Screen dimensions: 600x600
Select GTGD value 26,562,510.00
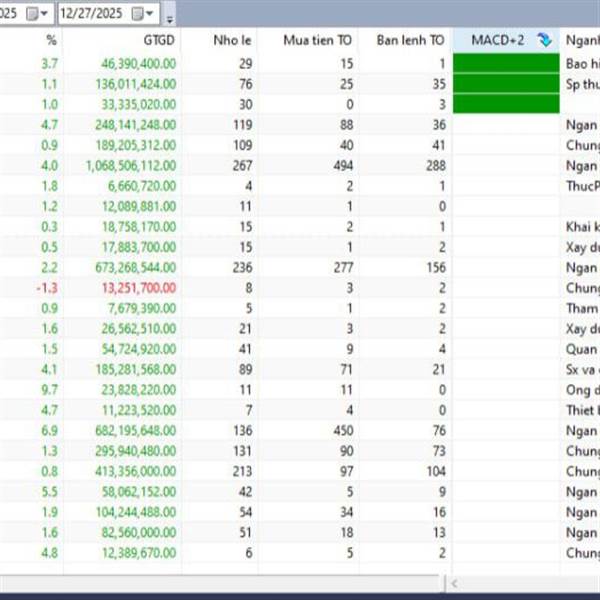coord(139,328)
